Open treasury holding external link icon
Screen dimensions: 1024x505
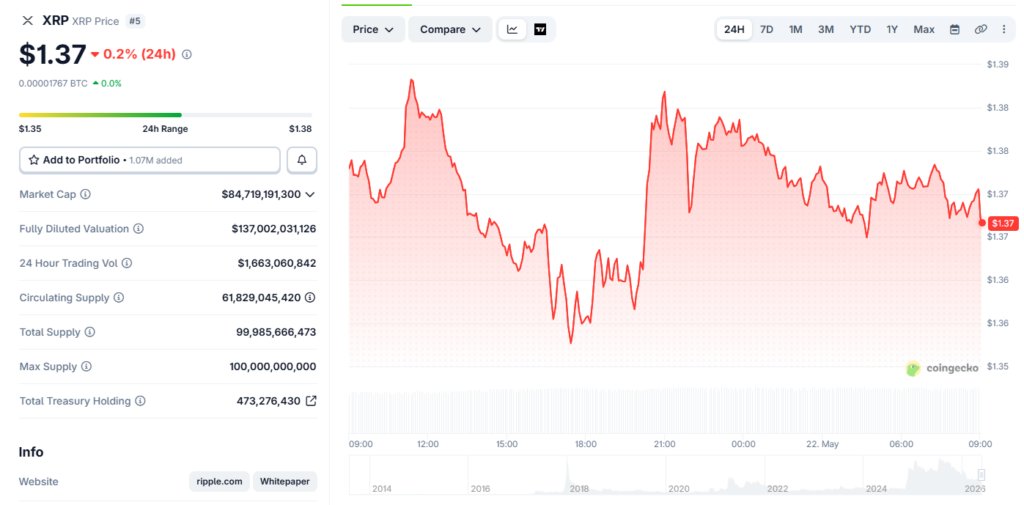312,401
